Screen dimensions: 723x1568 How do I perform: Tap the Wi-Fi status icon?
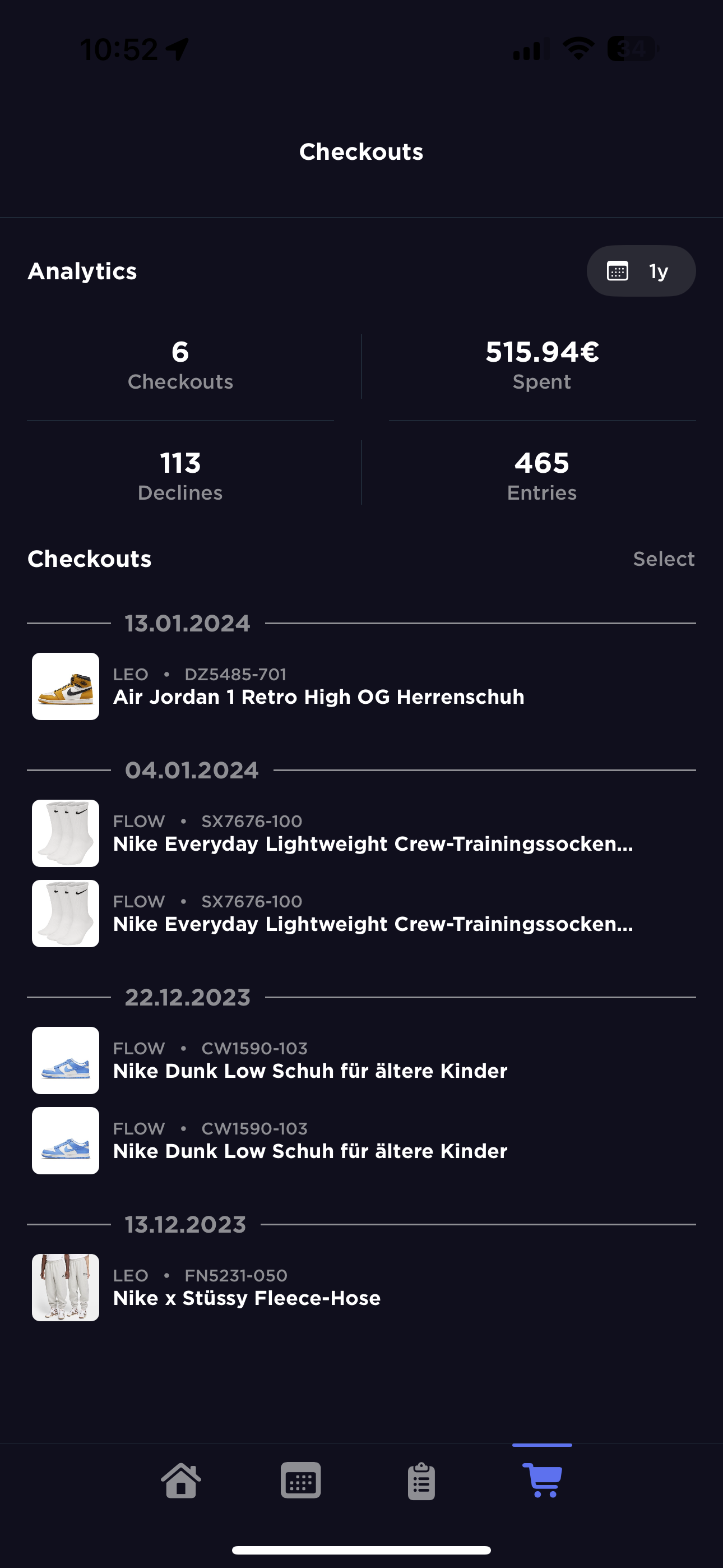[578, 48]
